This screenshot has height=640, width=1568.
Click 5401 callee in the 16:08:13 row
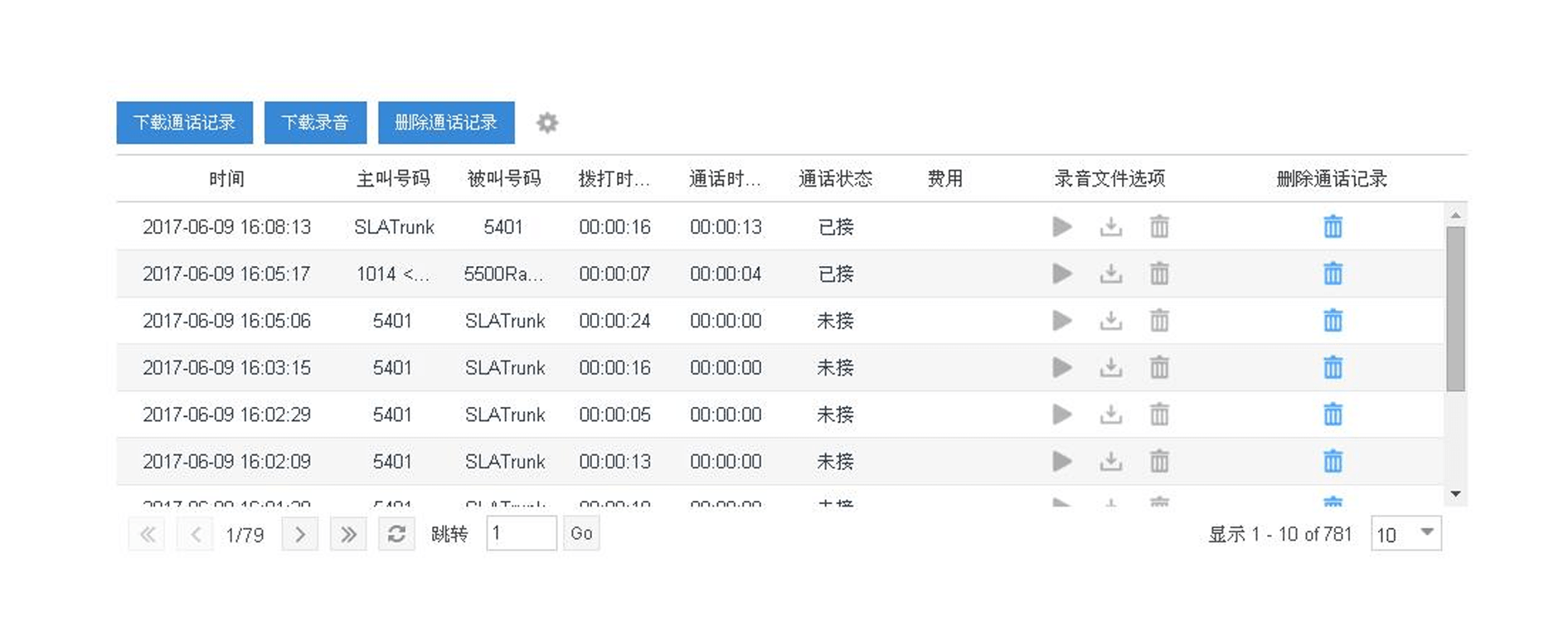(503, 227)
